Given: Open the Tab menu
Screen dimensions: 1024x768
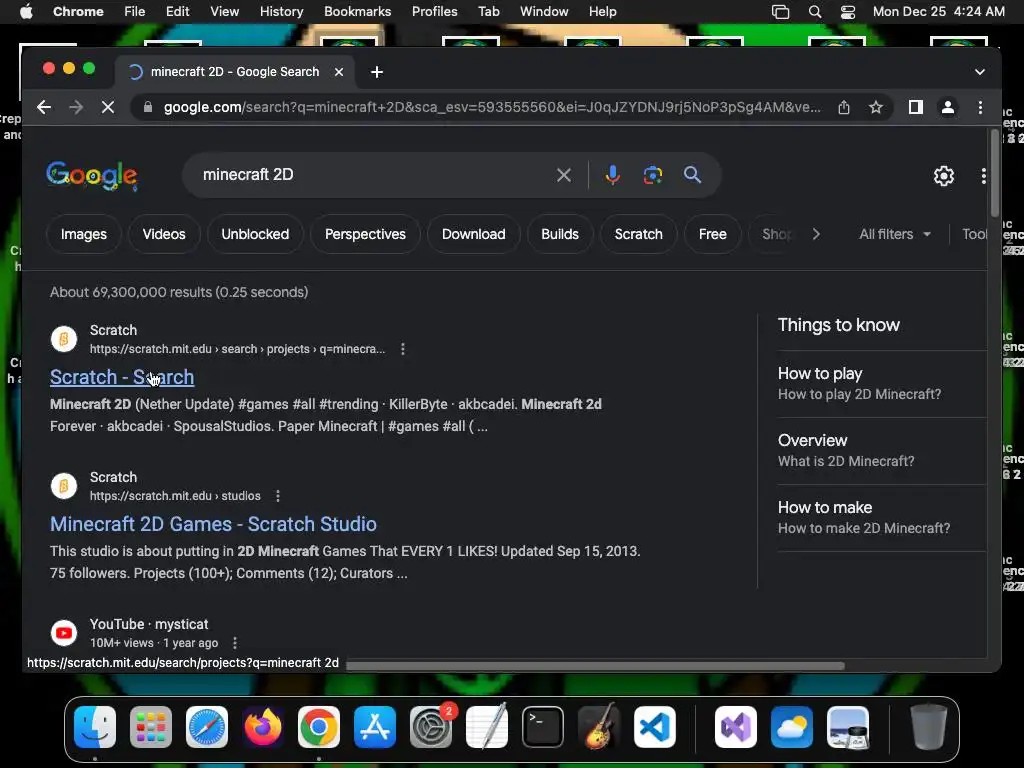Looking at the screenshot, I should point(488,12).
